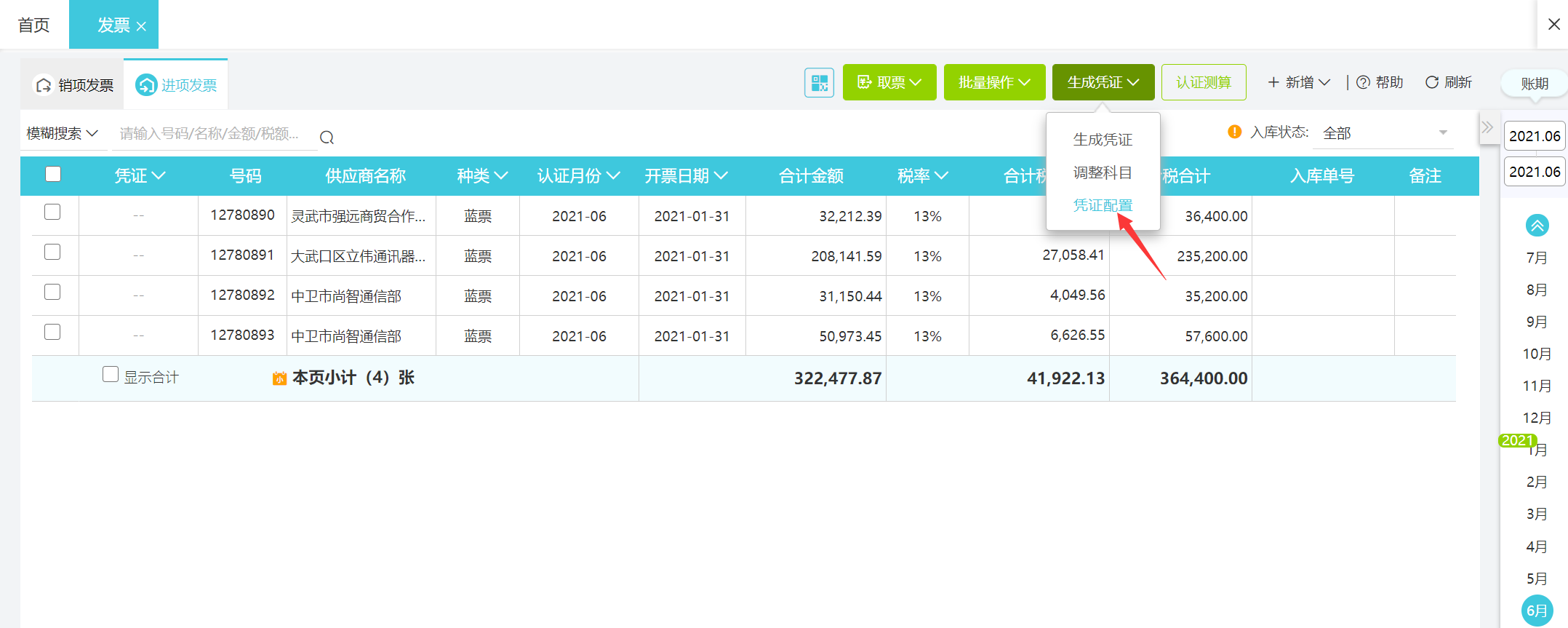Click the 帮助 question mark icon
This screenshot has height=628, width=1568.
[x=1363, y=82]
